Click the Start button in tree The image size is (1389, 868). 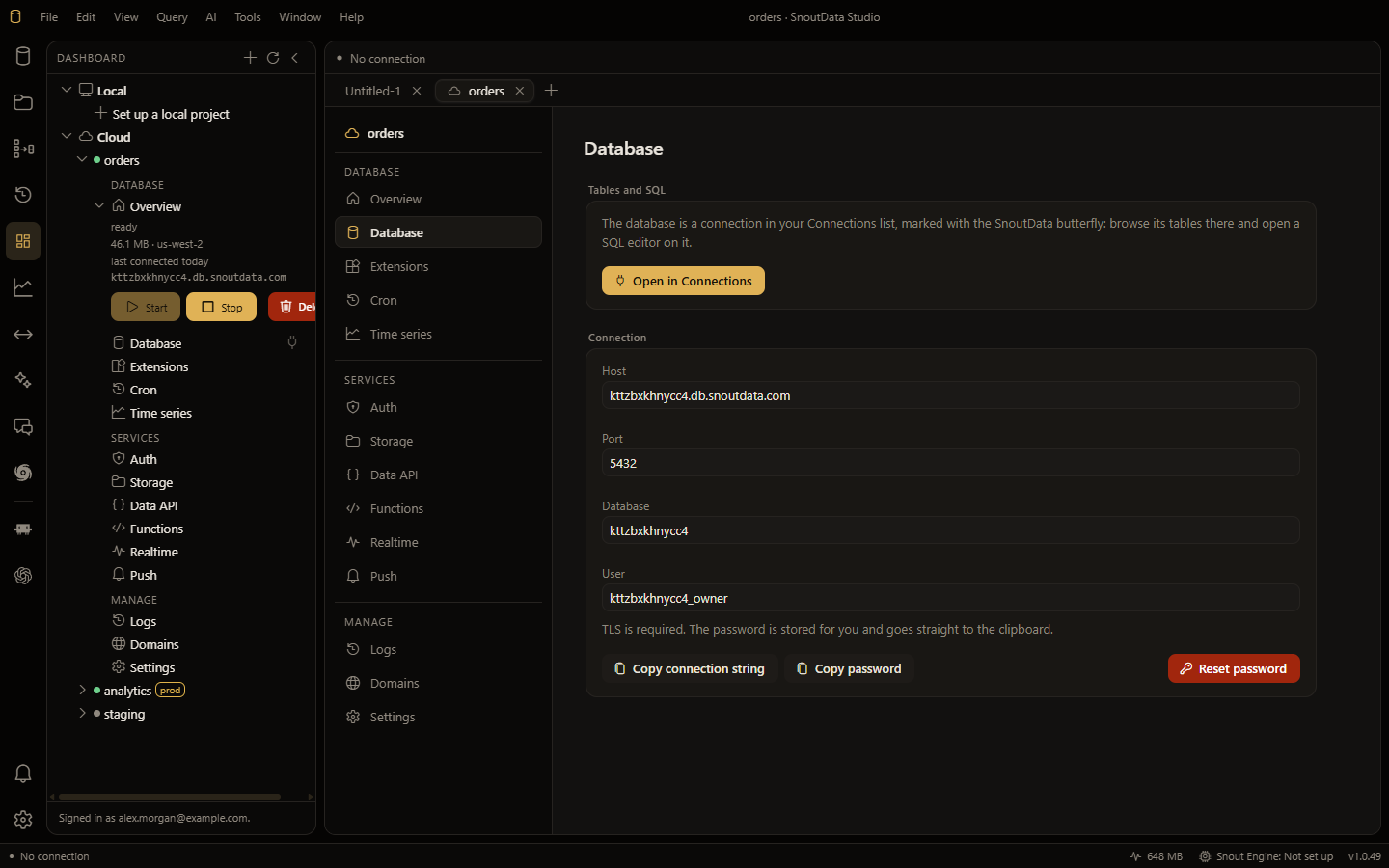(x=146, y=307)
